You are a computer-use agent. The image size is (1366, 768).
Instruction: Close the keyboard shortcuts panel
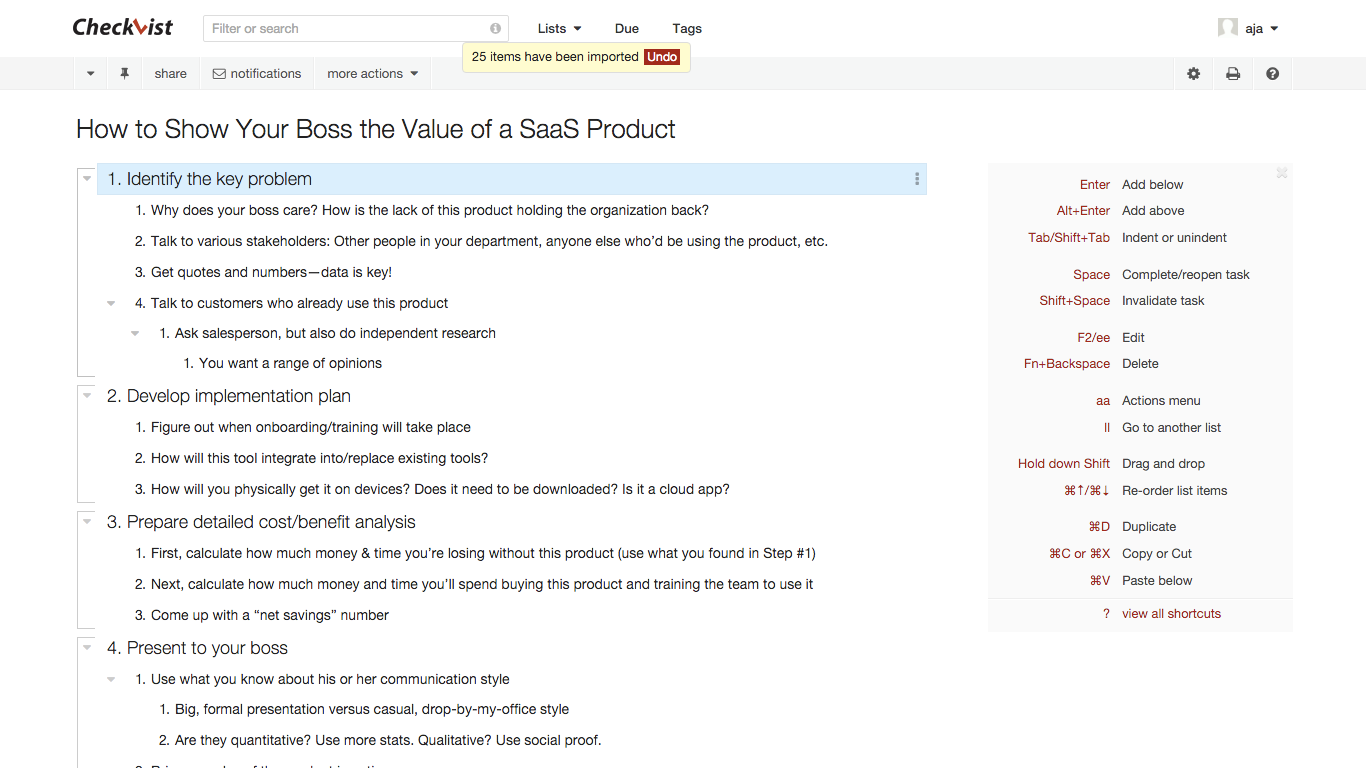(1281, 173)
